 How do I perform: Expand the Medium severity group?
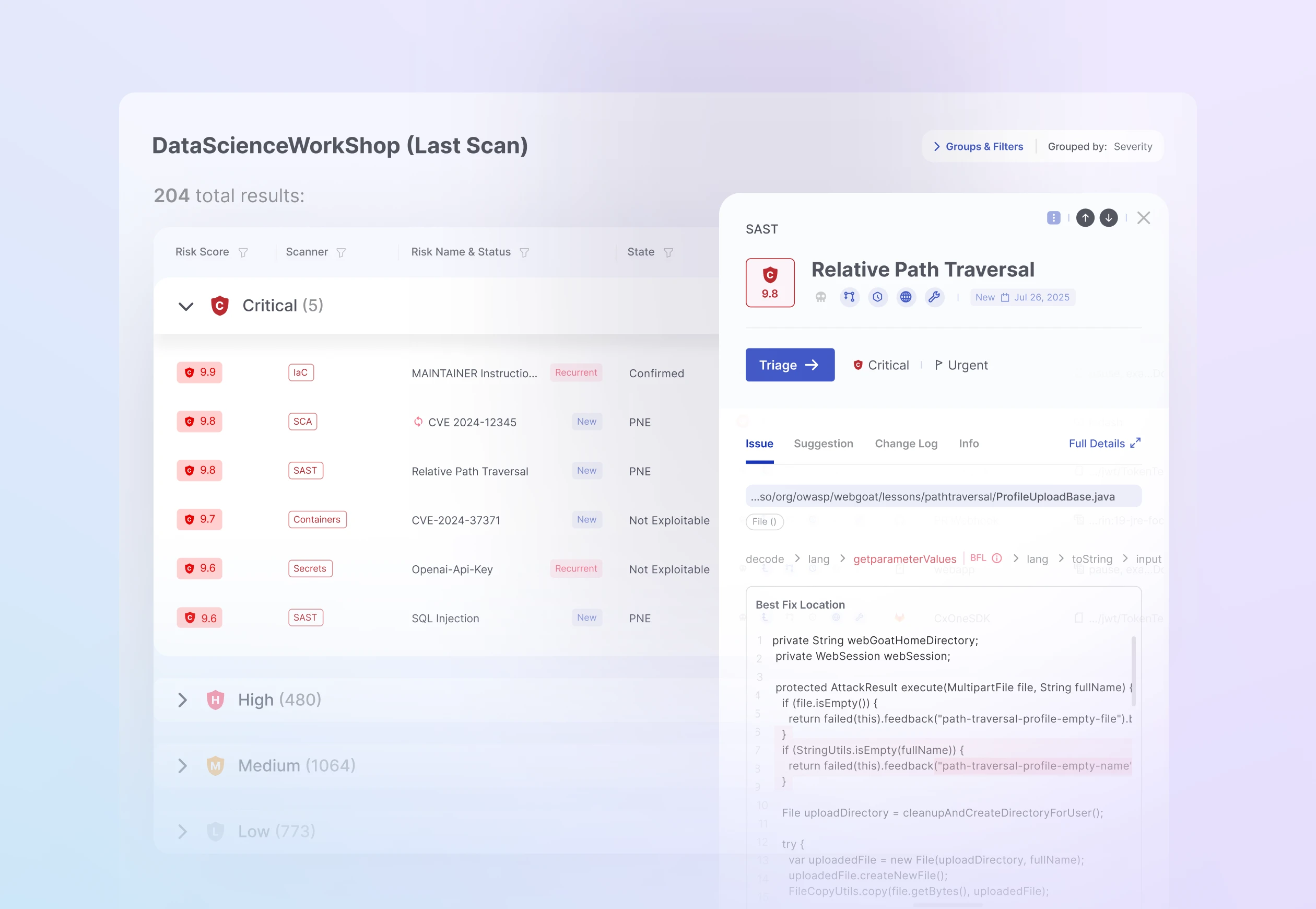183,766
